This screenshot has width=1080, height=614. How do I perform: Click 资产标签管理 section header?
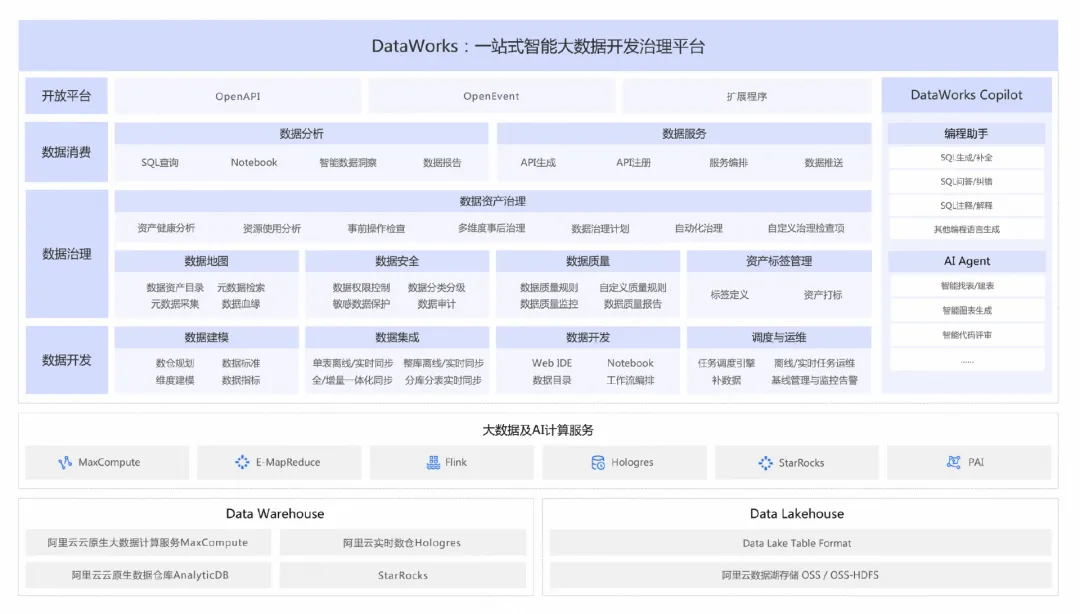[x=779, y=261]
